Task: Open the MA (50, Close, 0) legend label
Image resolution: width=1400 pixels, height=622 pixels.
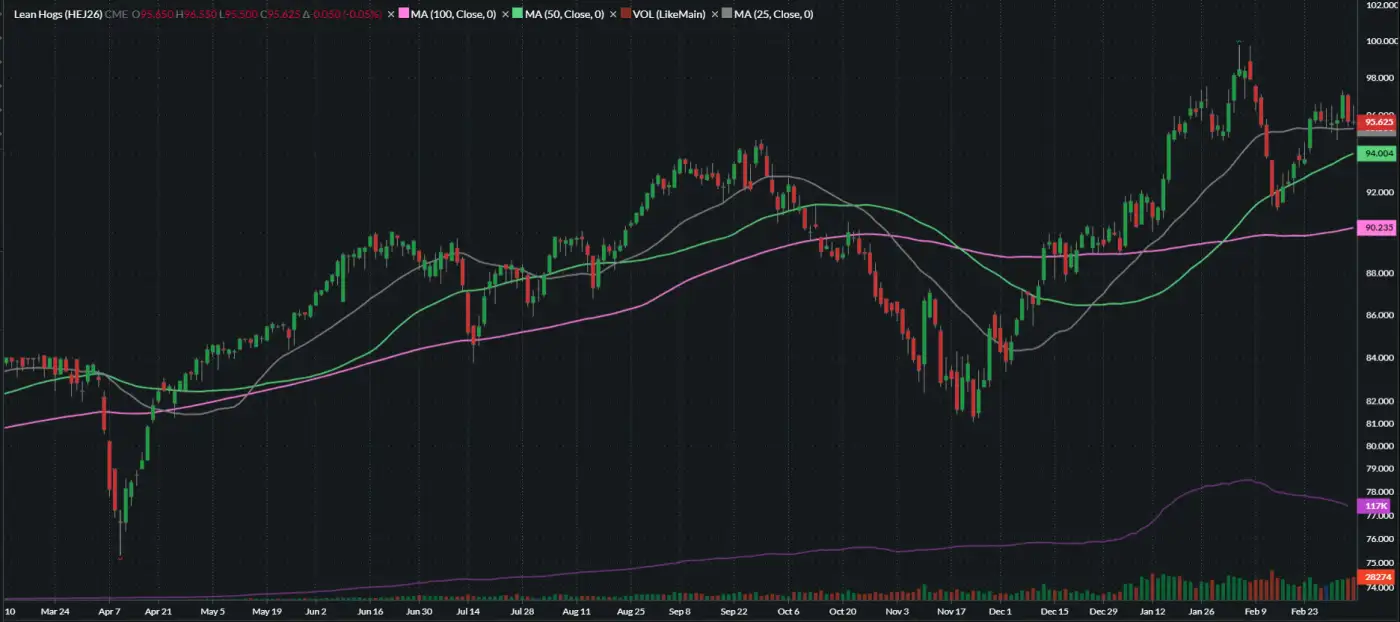Action: [x=564, y=15]
